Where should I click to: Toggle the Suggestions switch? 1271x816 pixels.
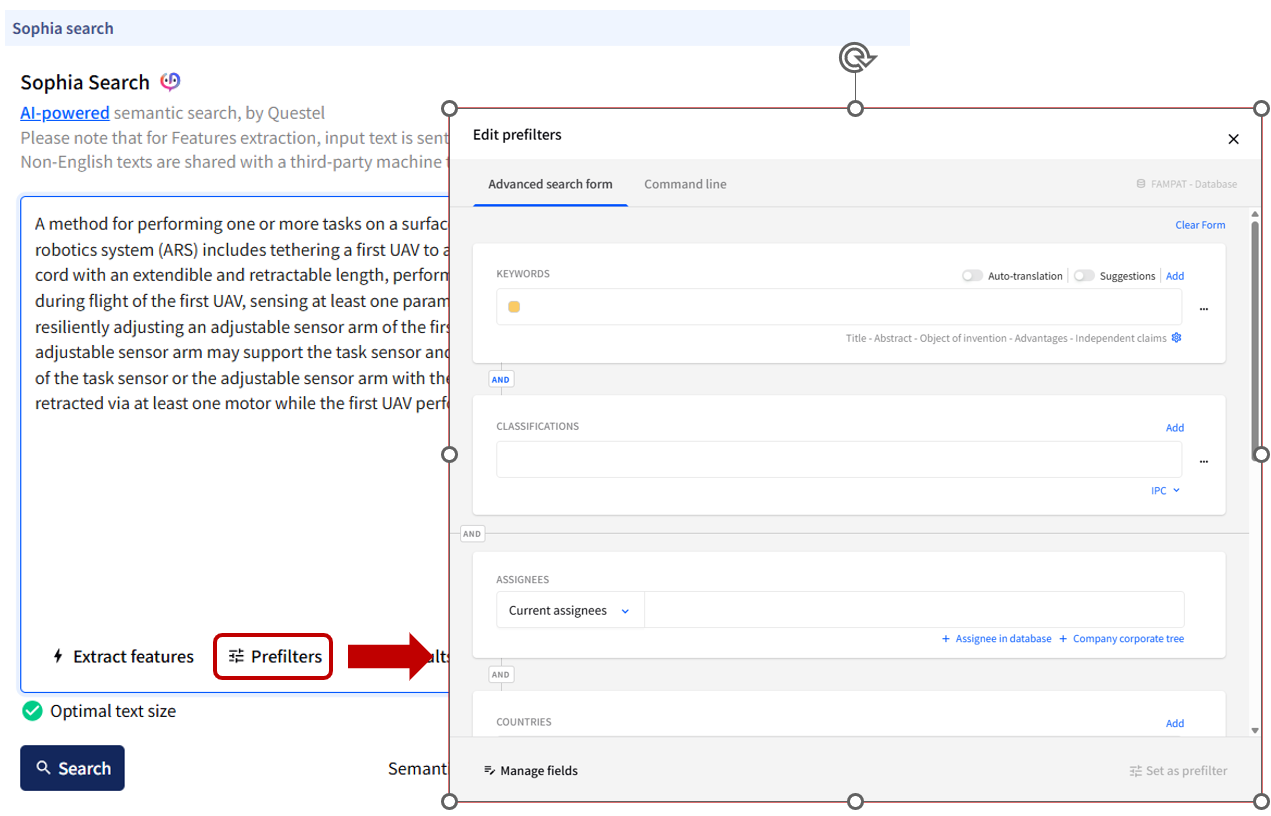(x=1084, y=276)
